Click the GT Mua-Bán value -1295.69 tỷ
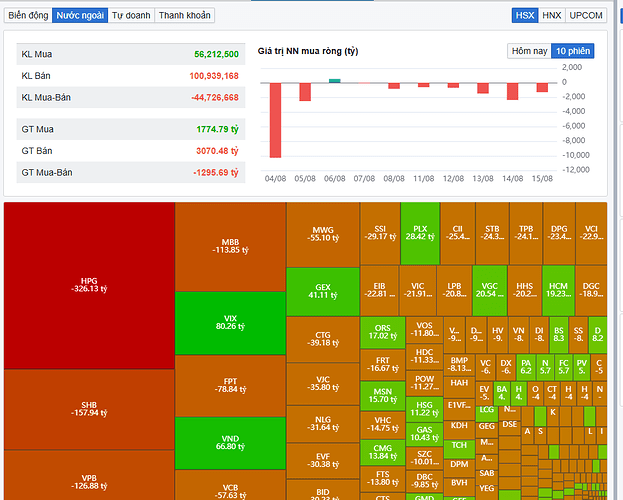 tap(216, 173)
